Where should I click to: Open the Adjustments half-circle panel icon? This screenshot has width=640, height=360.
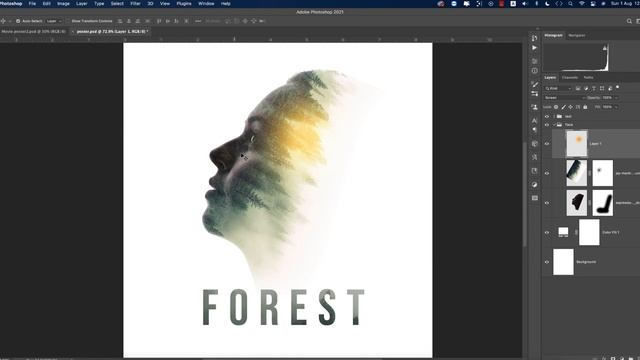point(535,184)
